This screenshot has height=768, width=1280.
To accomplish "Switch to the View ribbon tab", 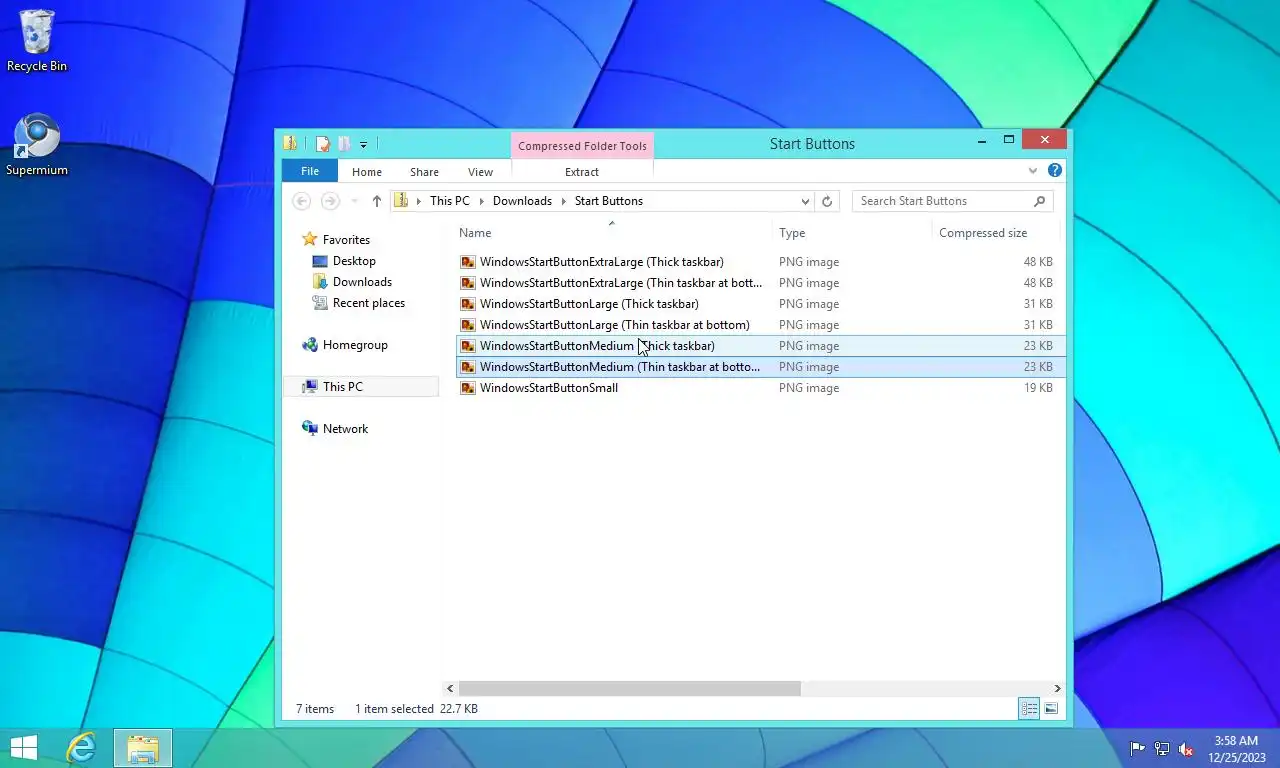I will tap(480, 172).
